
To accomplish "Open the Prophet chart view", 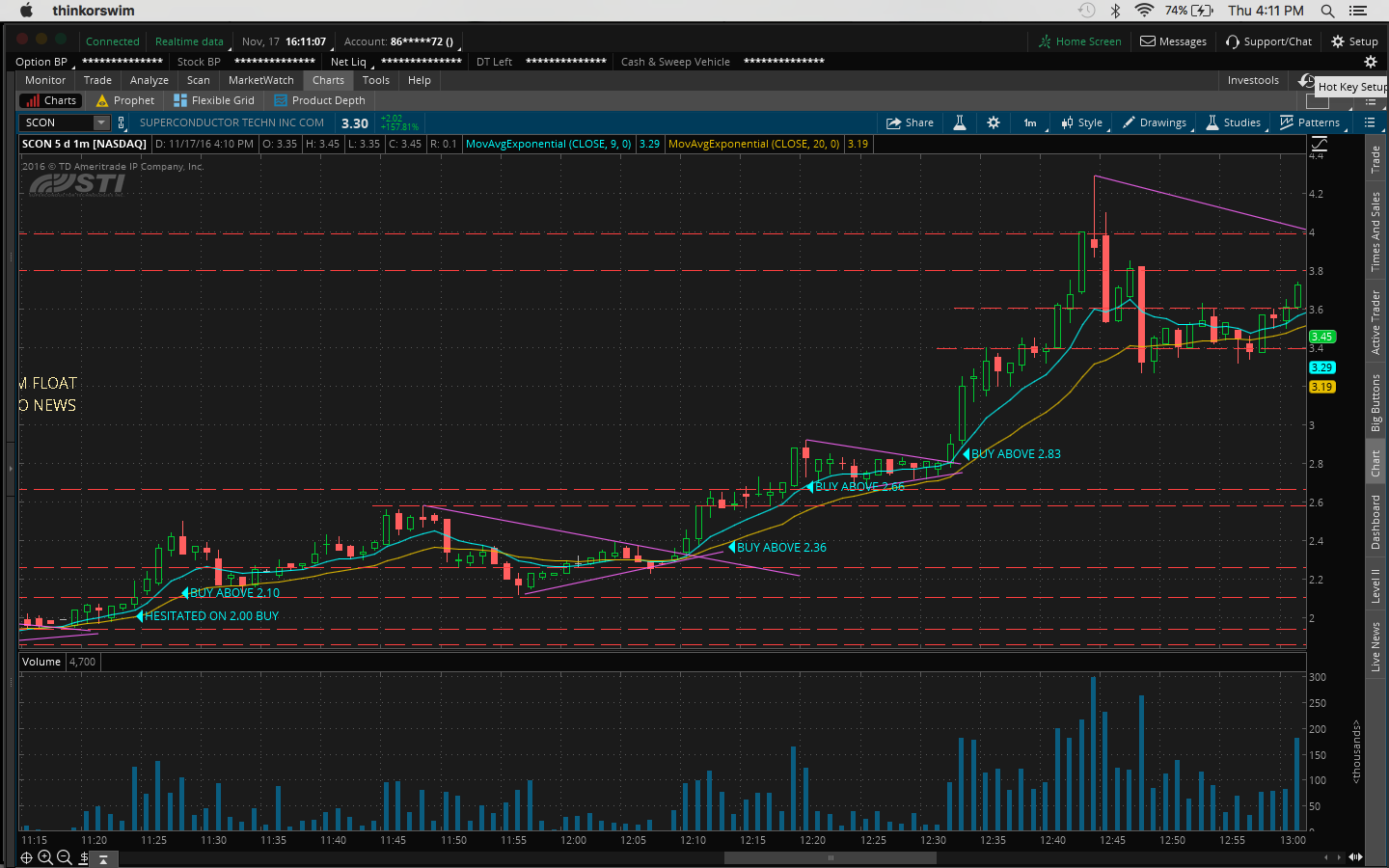I will (125, 100).
